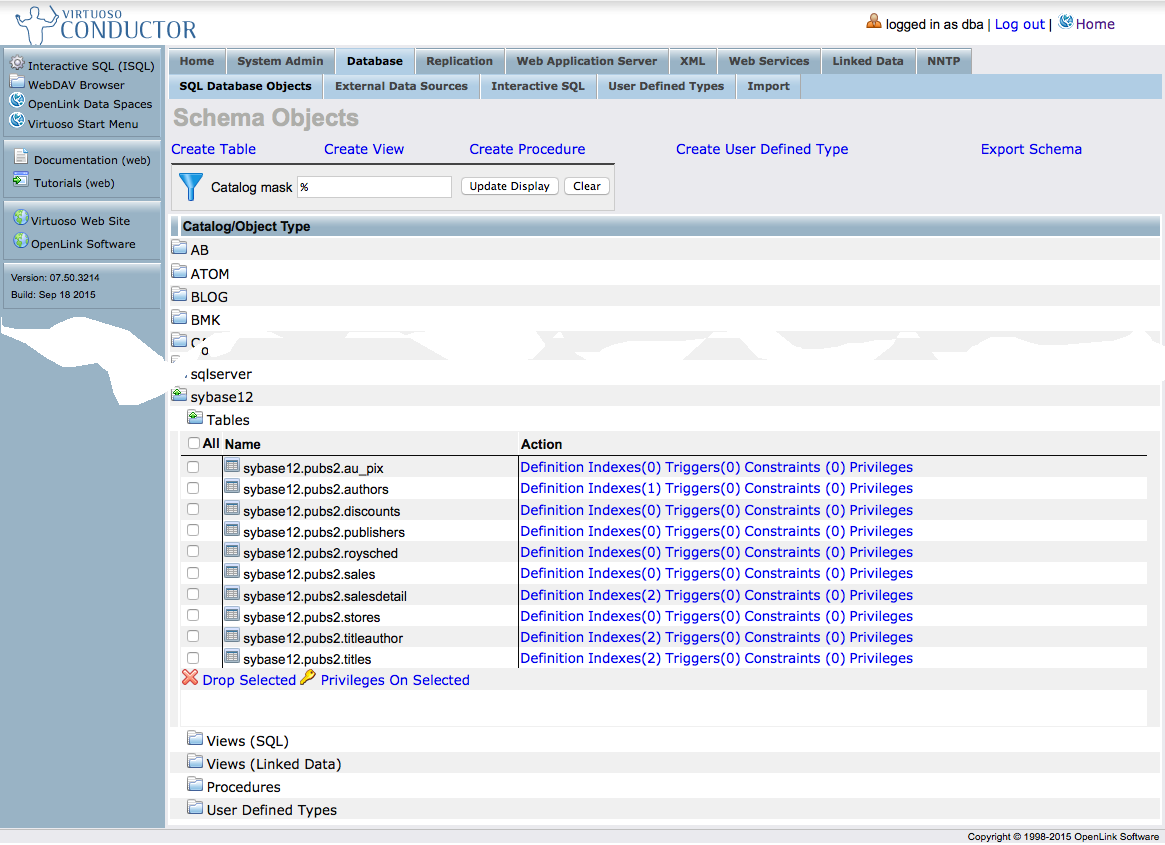Switch to the Linked Data tab

pos(868,61)
